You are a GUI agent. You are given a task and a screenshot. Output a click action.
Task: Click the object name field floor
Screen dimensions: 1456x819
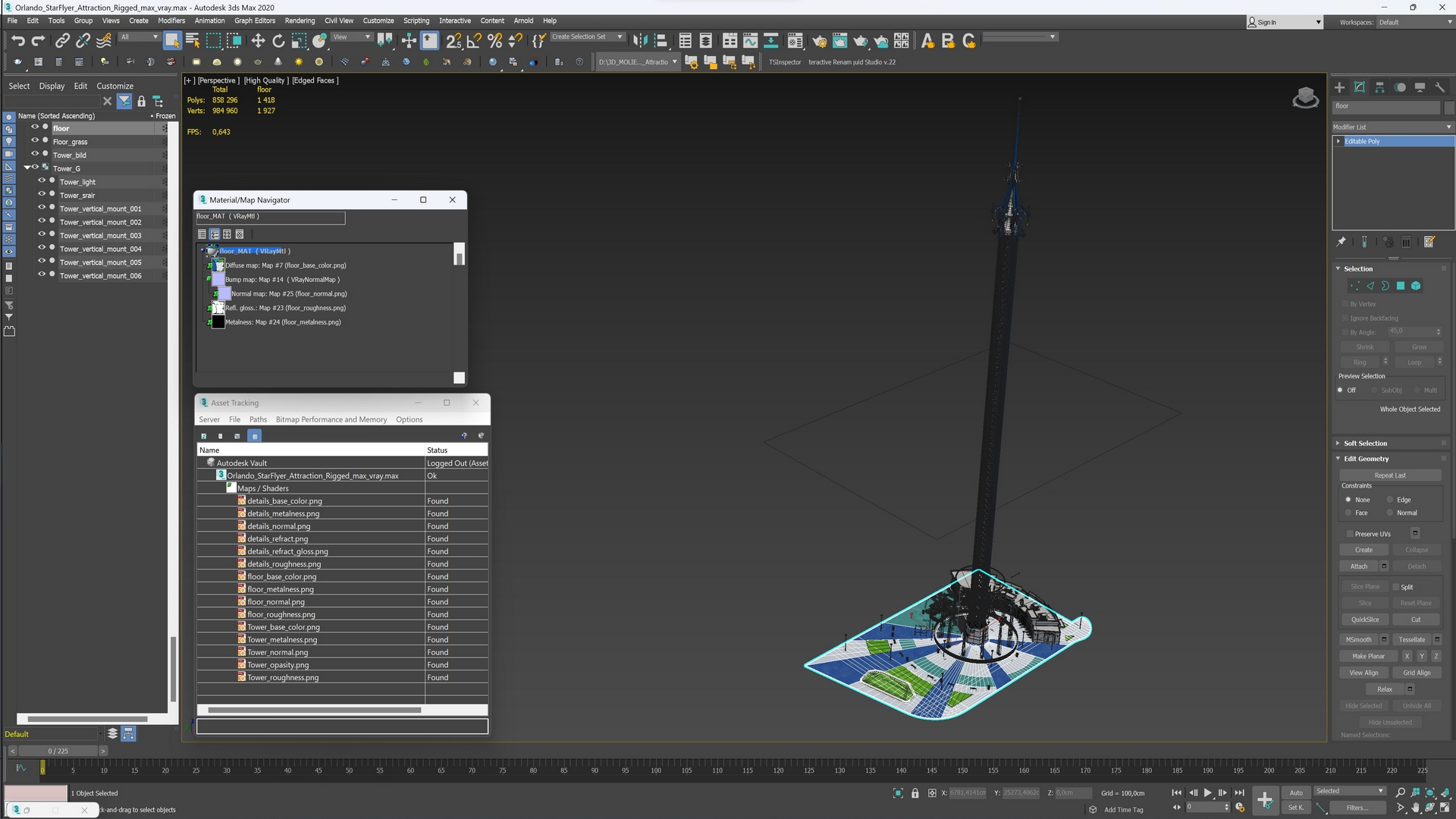(1386, 106)
